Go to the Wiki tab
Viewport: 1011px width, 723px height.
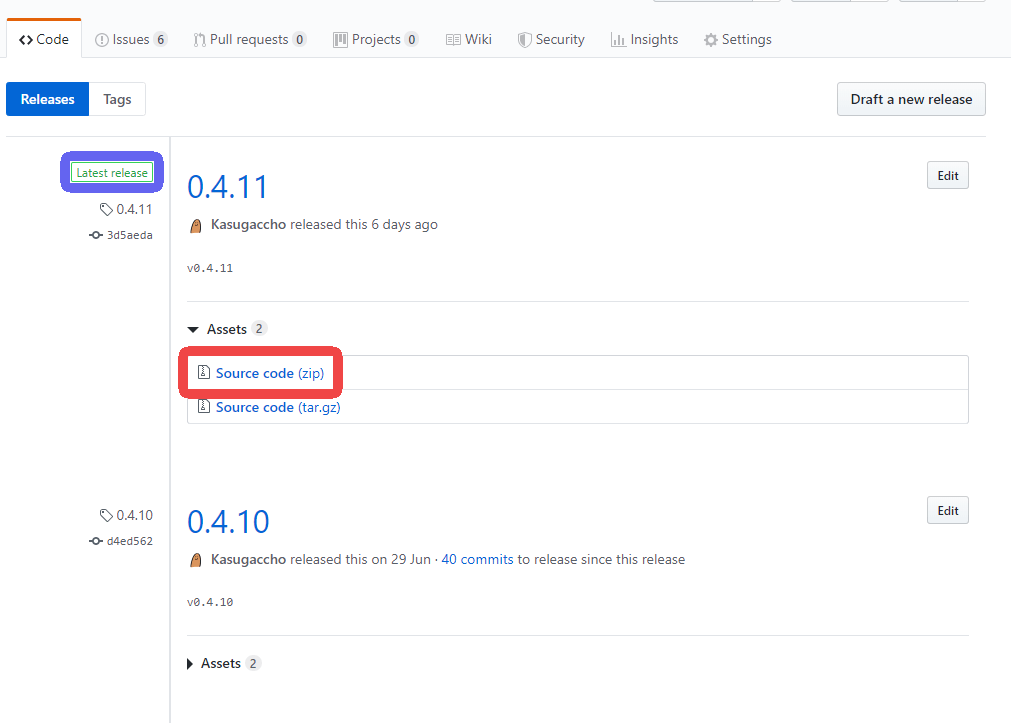tap(468, 40)
